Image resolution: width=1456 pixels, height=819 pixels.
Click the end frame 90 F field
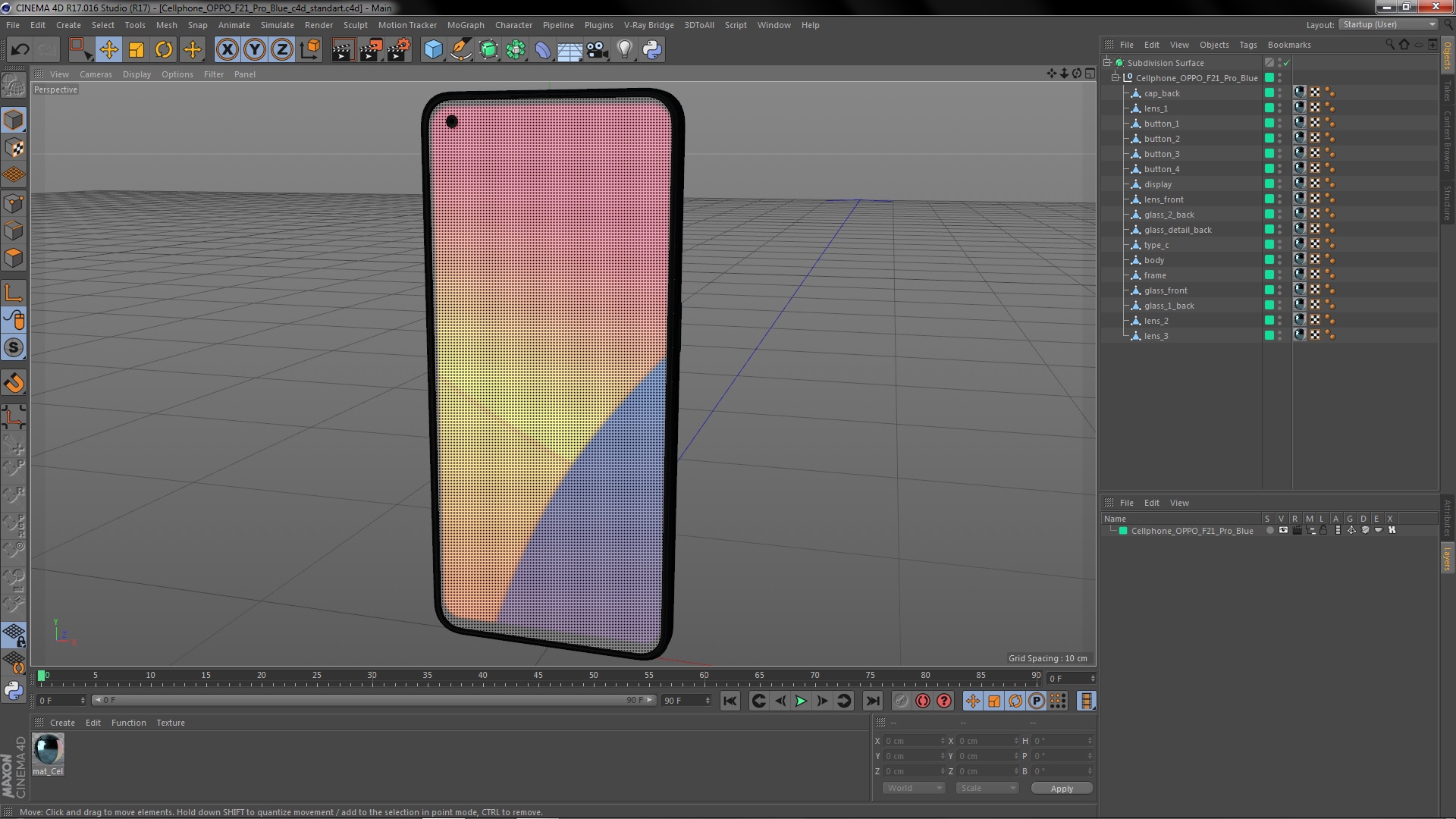[x=686, y=701]
